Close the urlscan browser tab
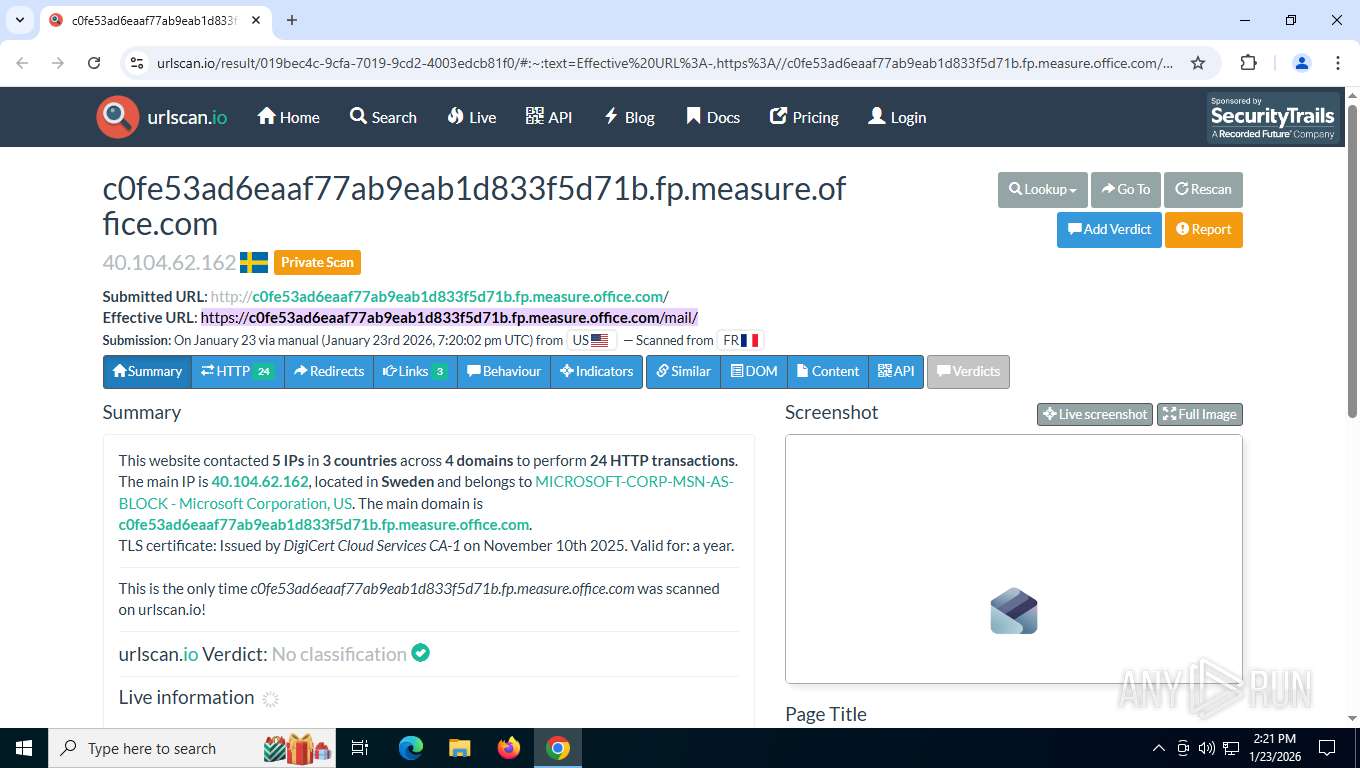The height and width of the screenshot is (768, 1360). (256, 20)
